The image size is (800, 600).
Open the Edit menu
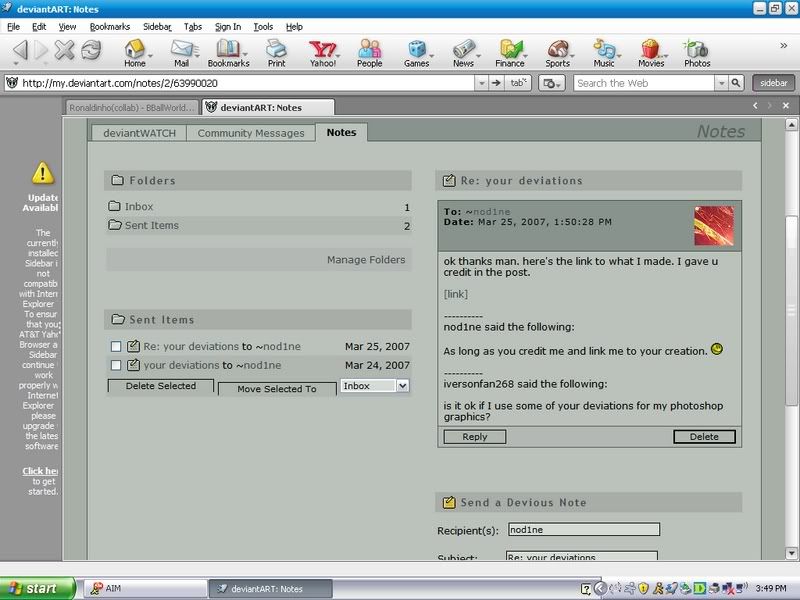tap(39, 27)
